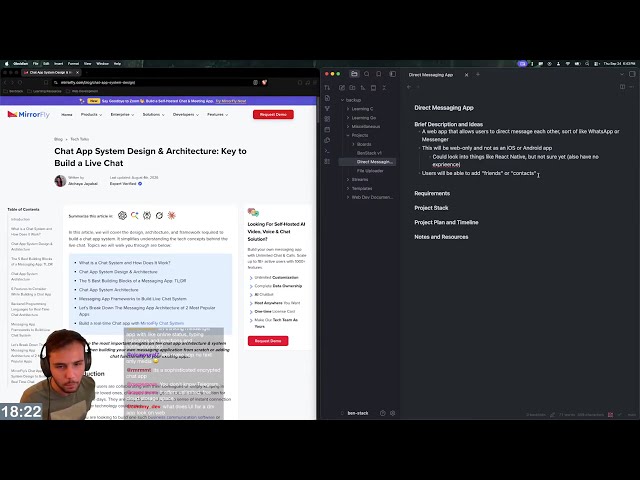Screen dimensions: 640x480
Task: Toggle the Obsidian right sidebar
Action: point(632,74)
